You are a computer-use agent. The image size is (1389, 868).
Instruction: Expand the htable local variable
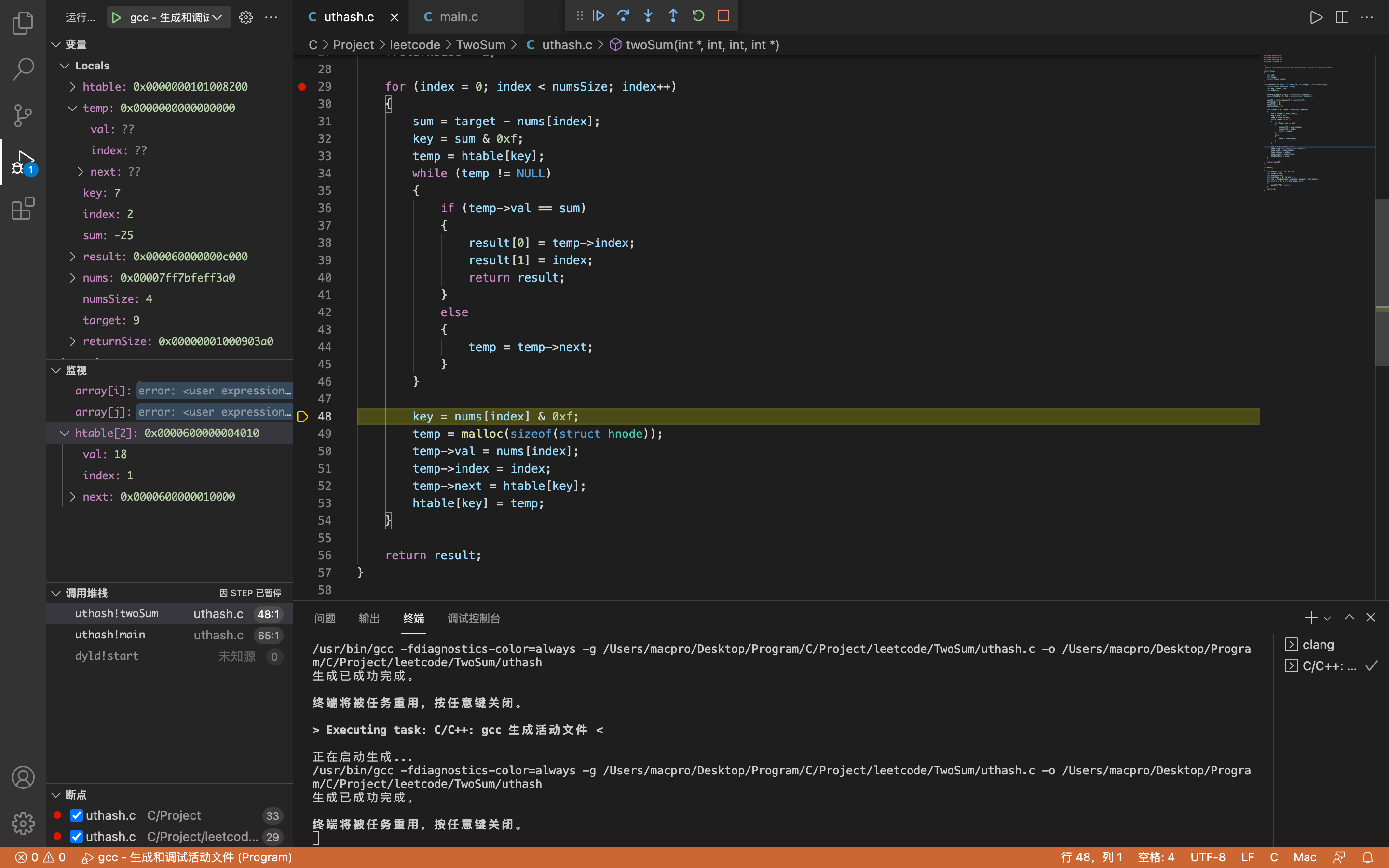coord(72,87)
